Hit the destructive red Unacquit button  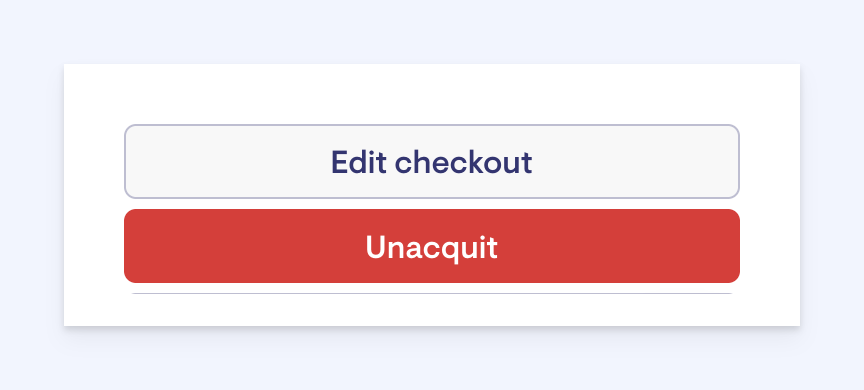coord(431,246)
